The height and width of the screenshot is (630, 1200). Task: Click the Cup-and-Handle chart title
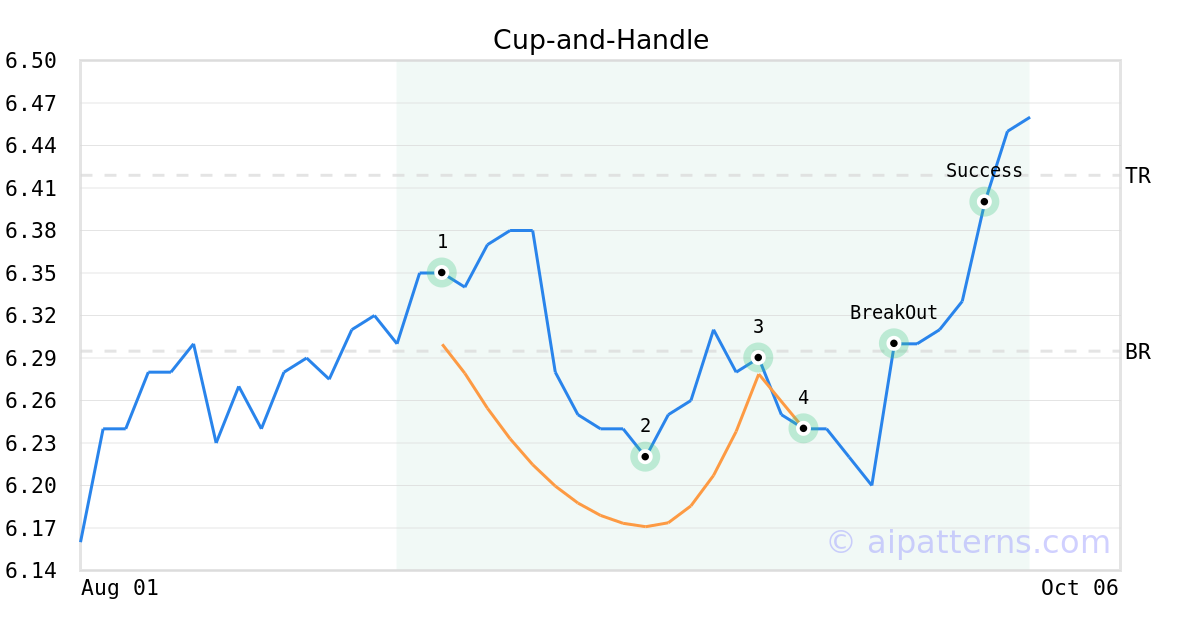[x=600, y=40]
